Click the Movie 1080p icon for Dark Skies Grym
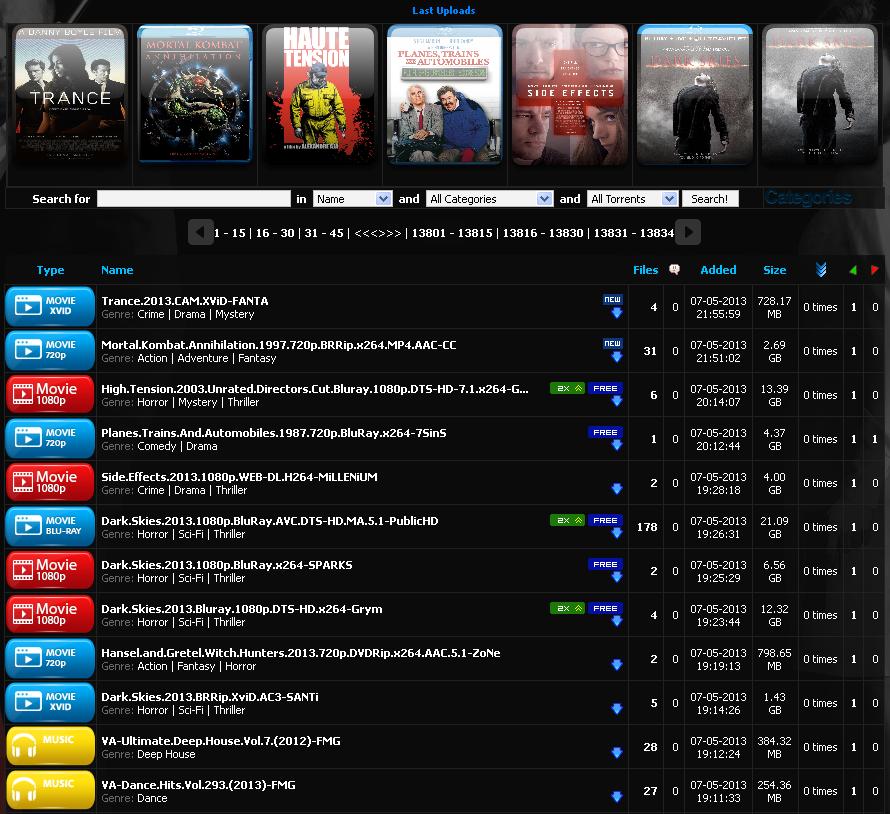 point(50,614)
